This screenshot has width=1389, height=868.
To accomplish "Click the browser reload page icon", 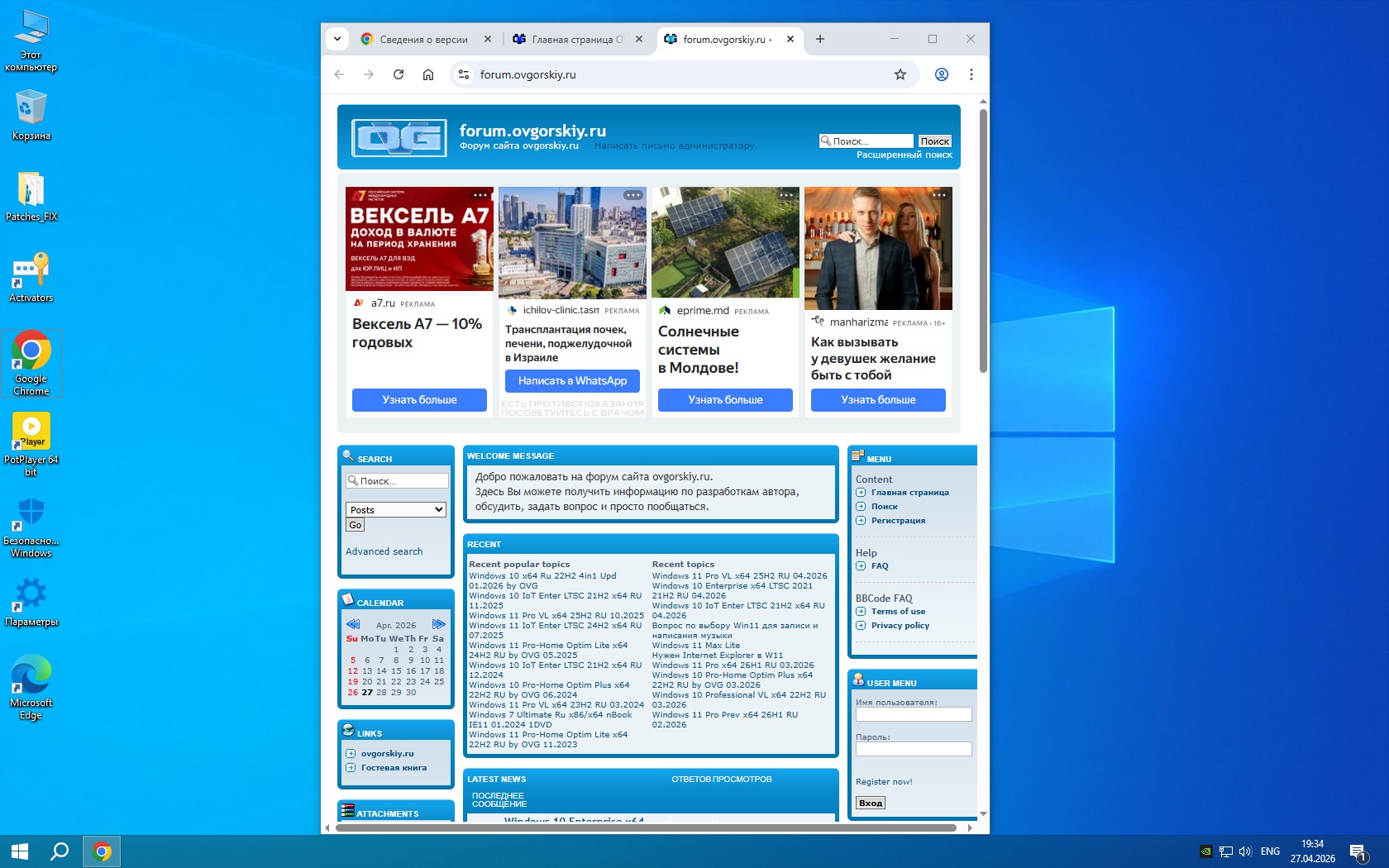I will point(399,74).
